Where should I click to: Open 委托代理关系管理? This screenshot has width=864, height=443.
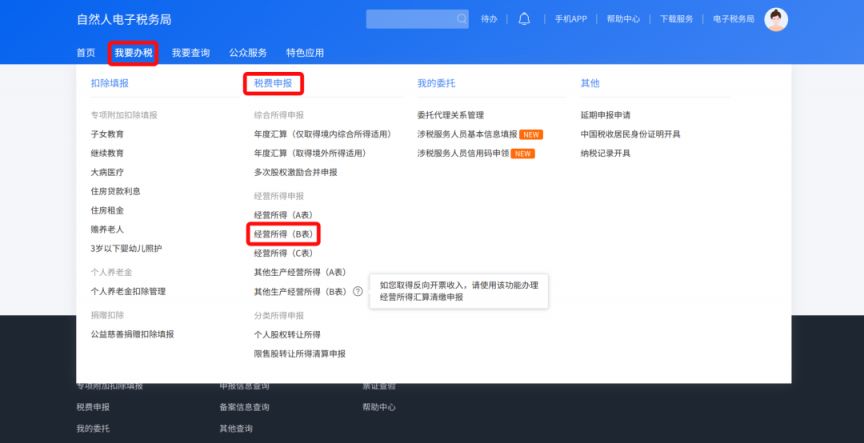451,115
